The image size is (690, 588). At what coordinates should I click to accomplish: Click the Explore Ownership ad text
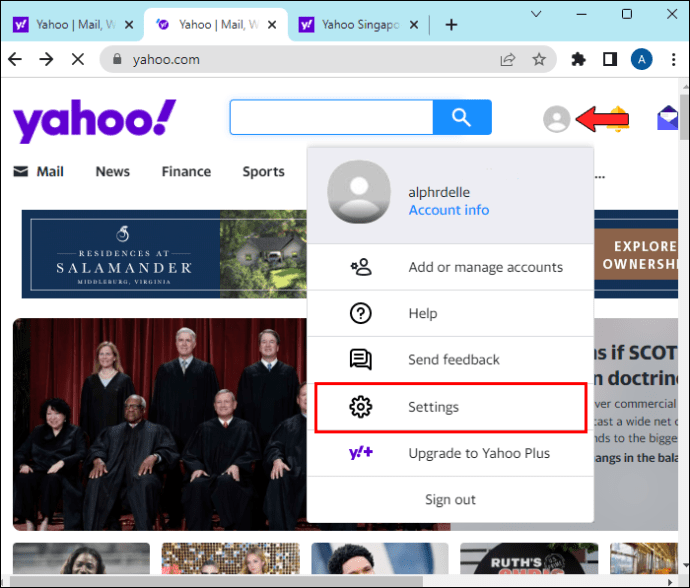639,255
